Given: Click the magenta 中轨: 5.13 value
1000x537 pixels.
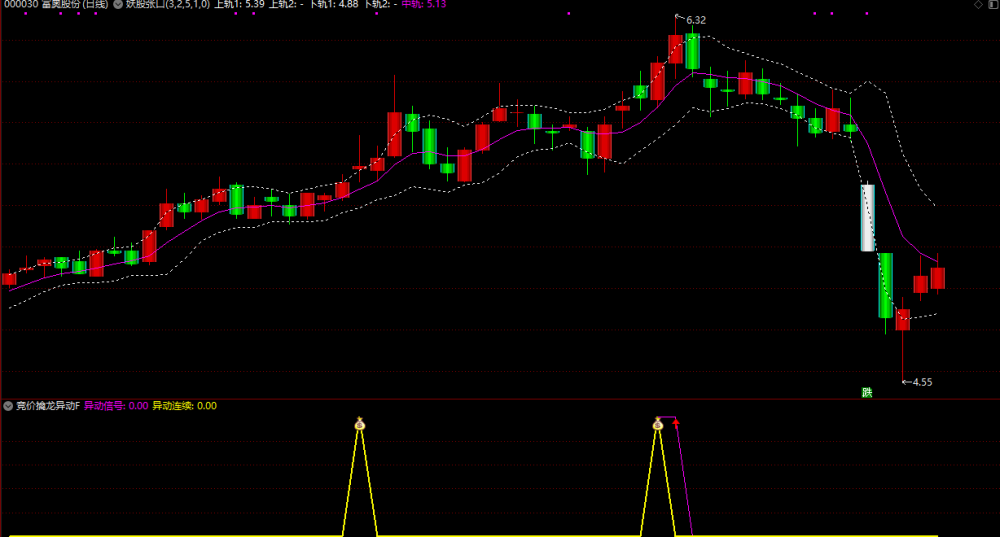Looking at the screenshot, I should click(424, 4).
